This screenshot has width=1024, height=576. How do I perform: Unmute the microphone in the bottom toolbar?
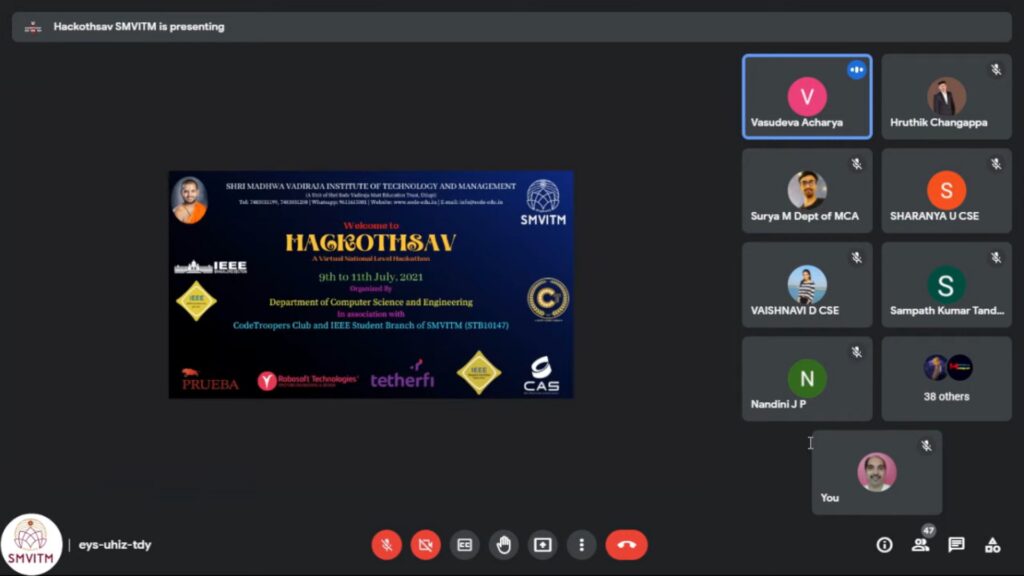(x=387, y=545)
